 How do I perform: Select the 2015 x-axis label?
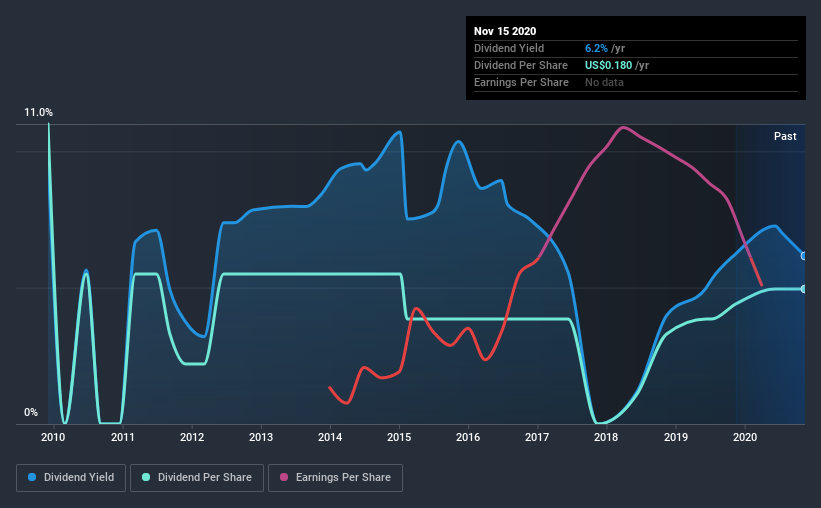point(399,437)
